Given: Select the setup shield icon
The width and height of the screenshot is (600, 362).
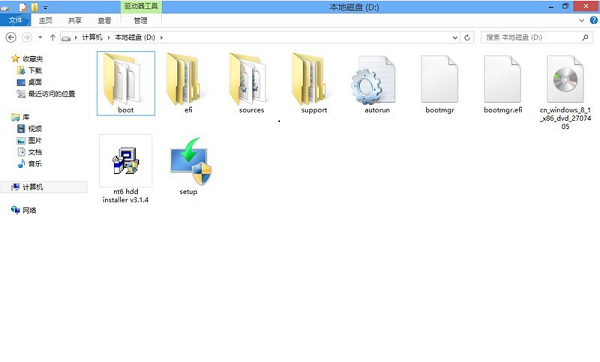Looking at the screenshot, I should (x=190, y=161).
